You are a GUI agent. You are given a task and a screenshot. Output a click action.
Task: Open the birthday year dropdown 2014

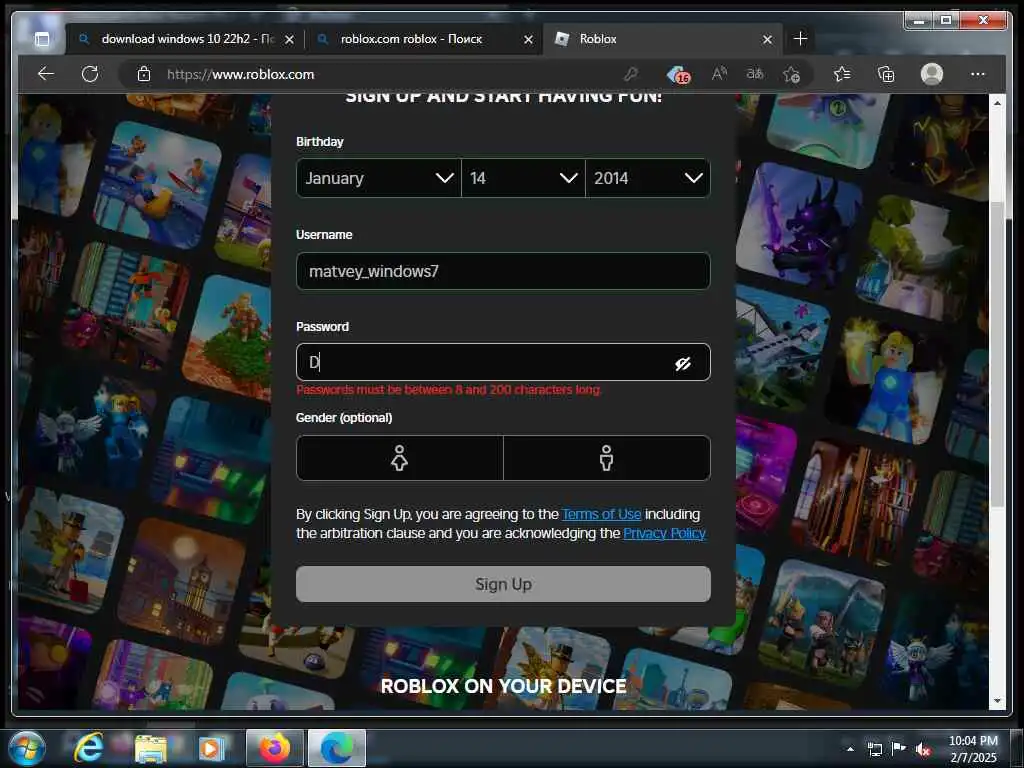click(x=648, y=178)
